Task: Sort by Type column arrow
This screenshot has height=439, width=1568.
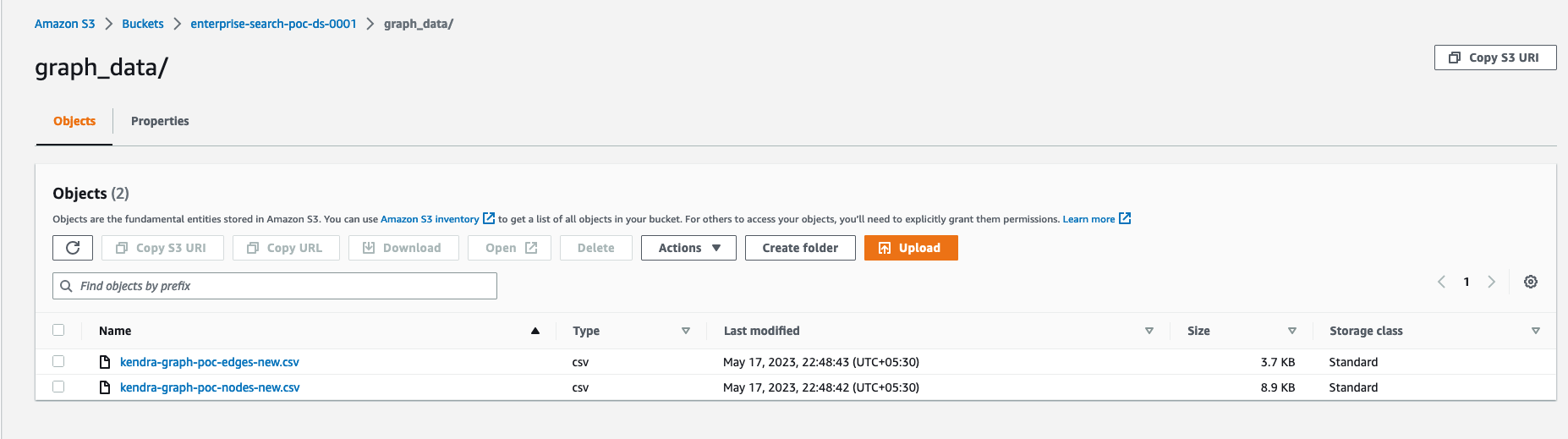Action: click(x=686, y=331)
